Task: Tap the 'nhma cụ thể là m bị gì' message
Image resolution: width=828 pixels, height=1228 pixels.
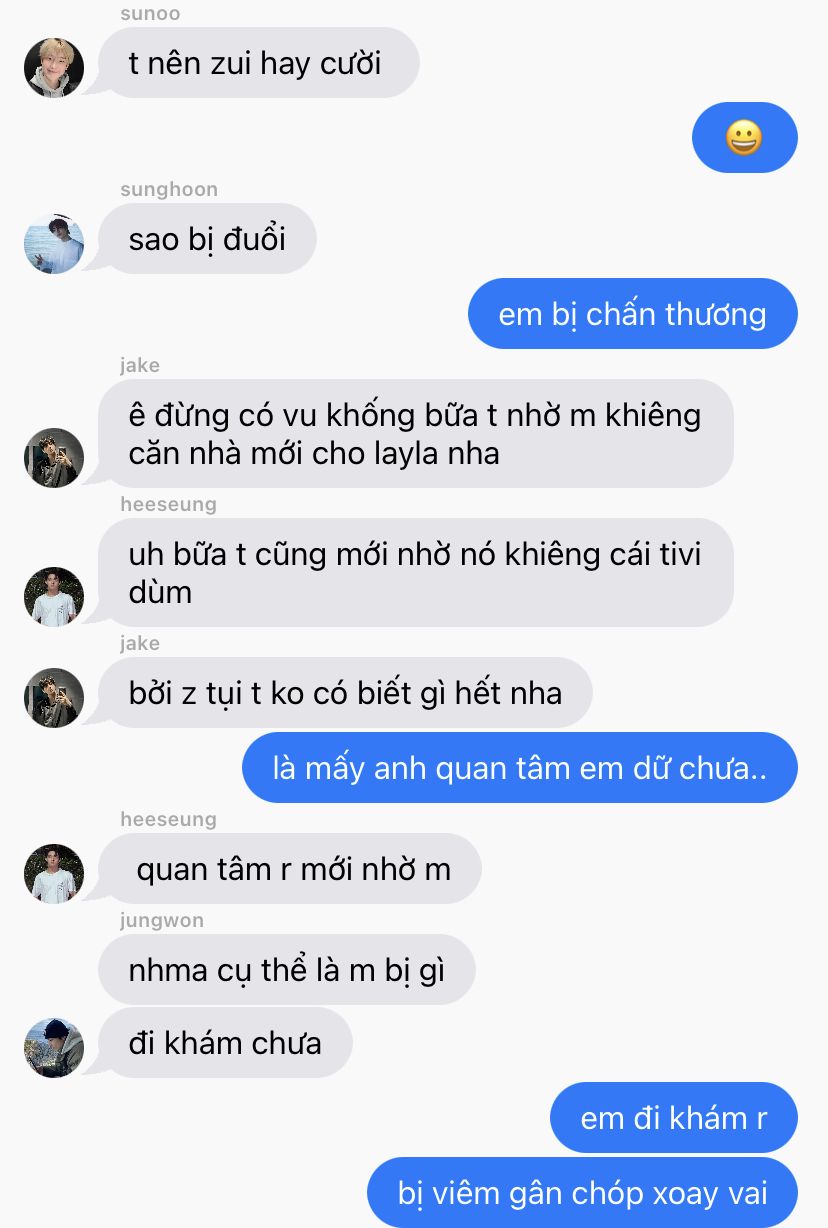Action: 286,969
